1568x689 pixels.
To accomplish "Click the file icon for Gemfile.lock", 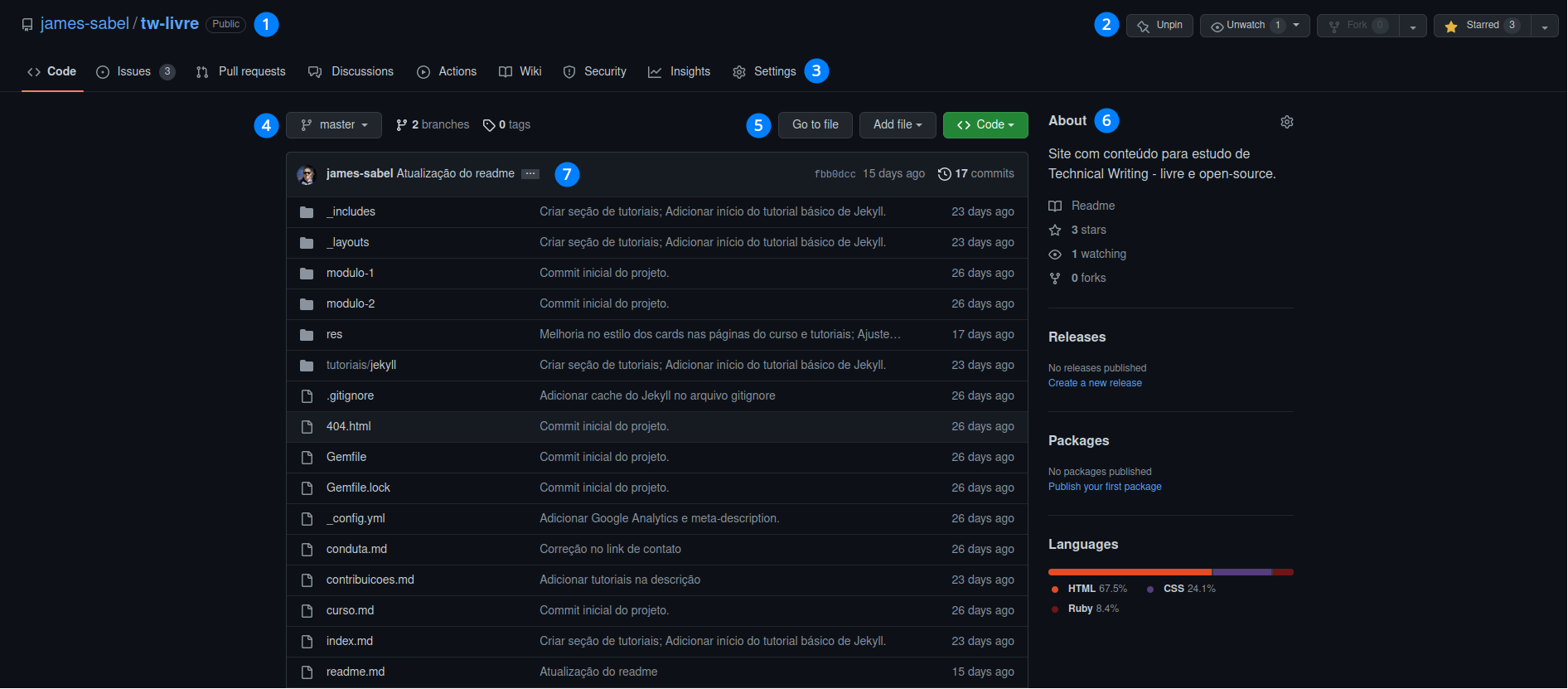I will pyautogui.click(x=307, y=488).
